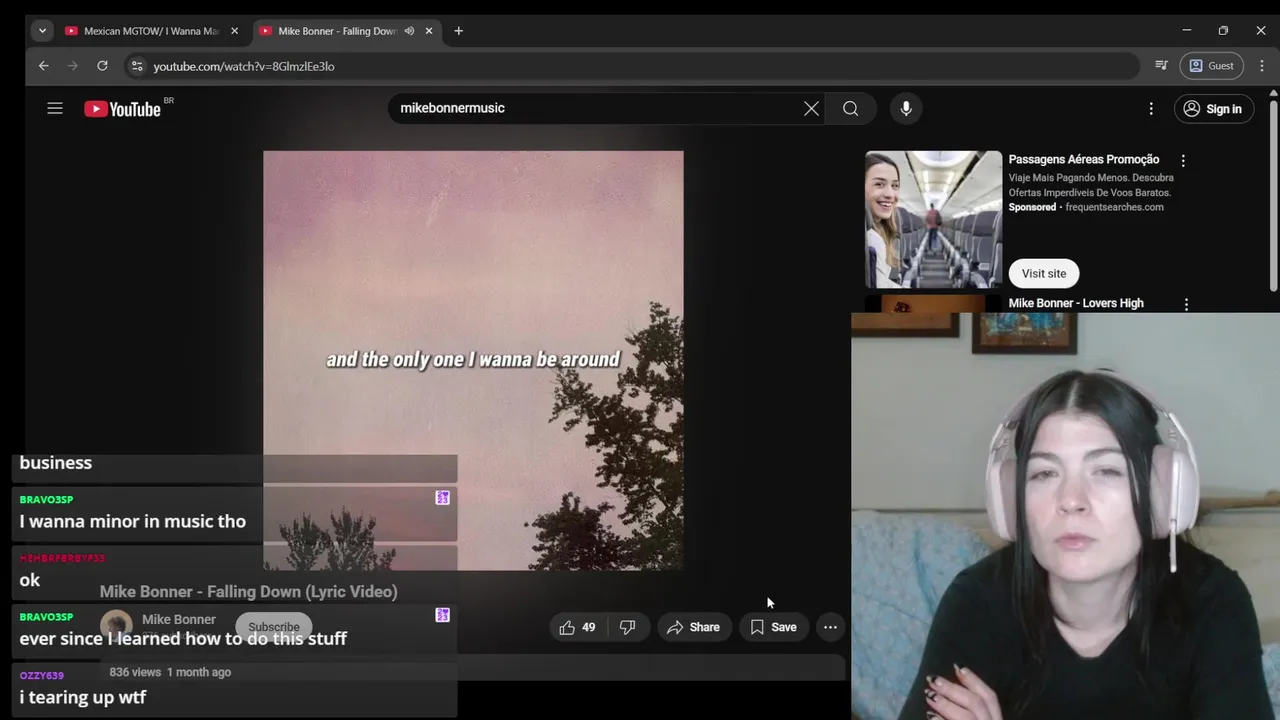Click the frequentsearches.com sponsor text
The height and width of the screenshot is (720, 1280).
point(1114,207)
